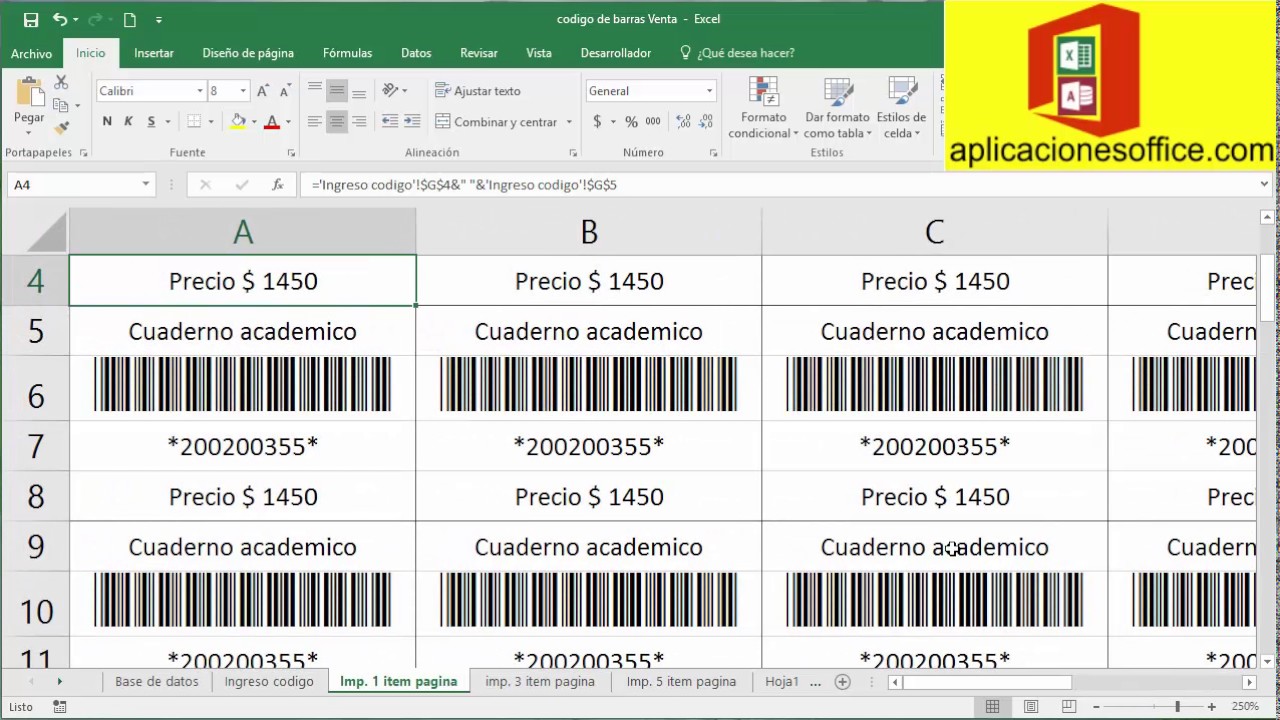Cut the selection with the scissors icon

tap(61, 83)
